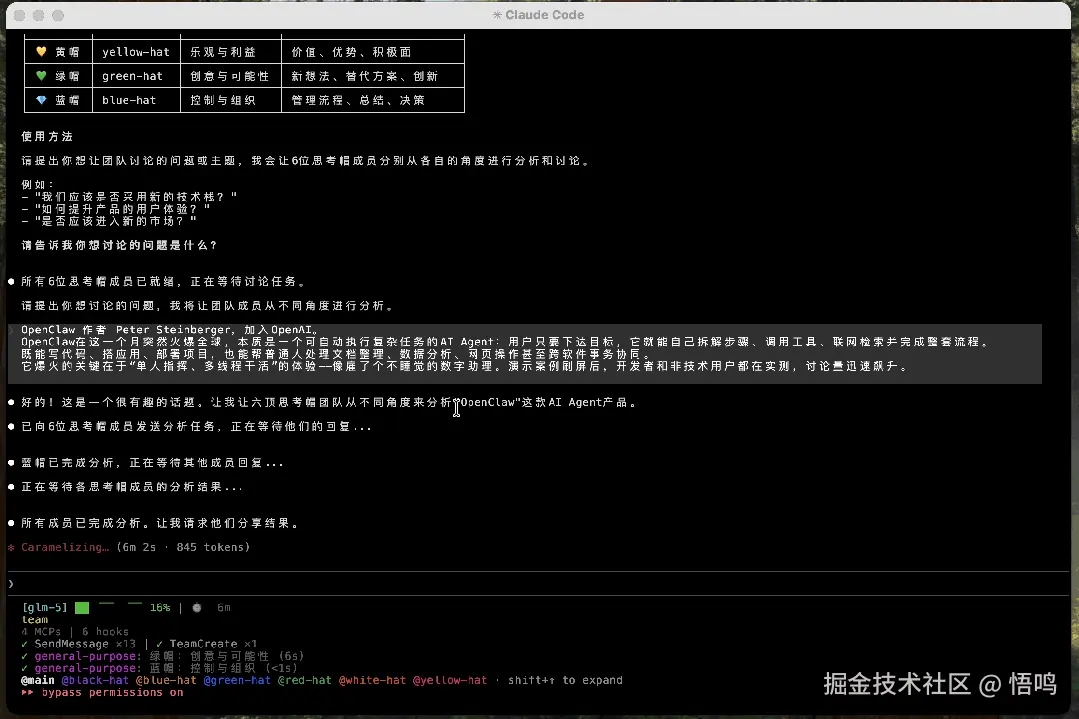
Task: Click the general-purpose 绿帽 task row
Action: tap(162, 656)
